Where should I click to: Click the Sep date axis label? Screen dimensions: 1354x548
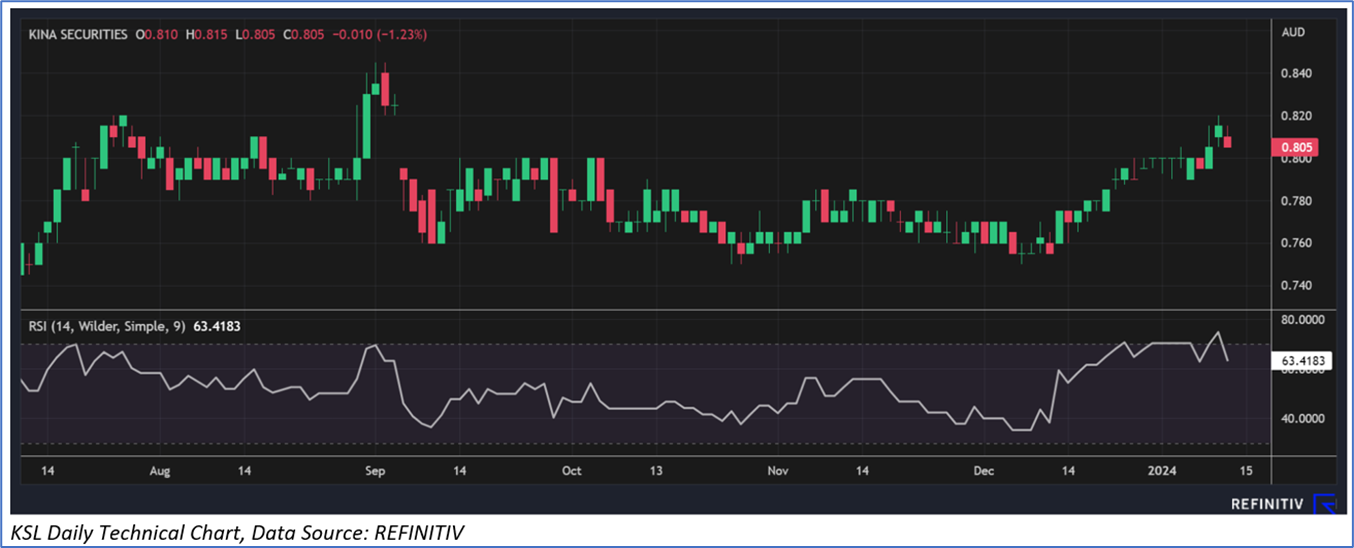coord(375,470)
